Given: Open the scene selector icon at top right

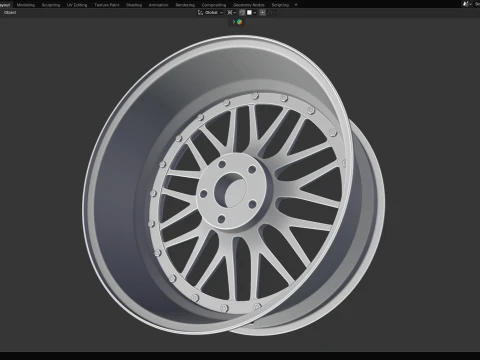Looking at the screenshot, I should (x=467, y=4).
